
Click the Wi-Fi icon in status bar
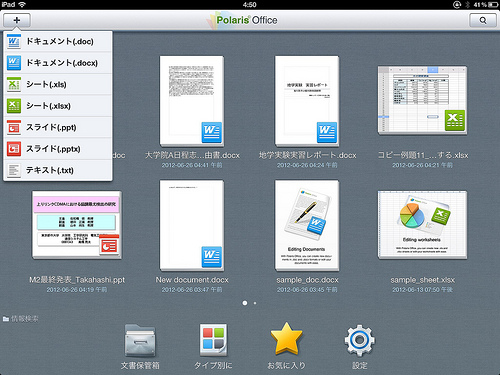pyautogui.click(x=22, y=5)
